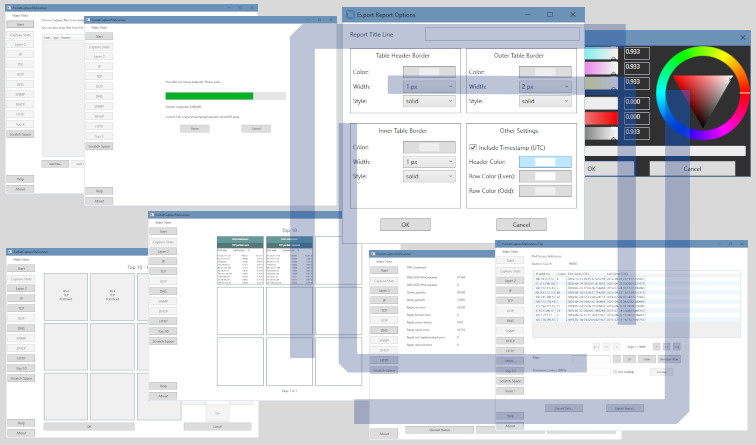The height and width of the screenshot is (445, 756).
Task: Expand Outer Table Border Width dropdown
Action: pos(545,86)
